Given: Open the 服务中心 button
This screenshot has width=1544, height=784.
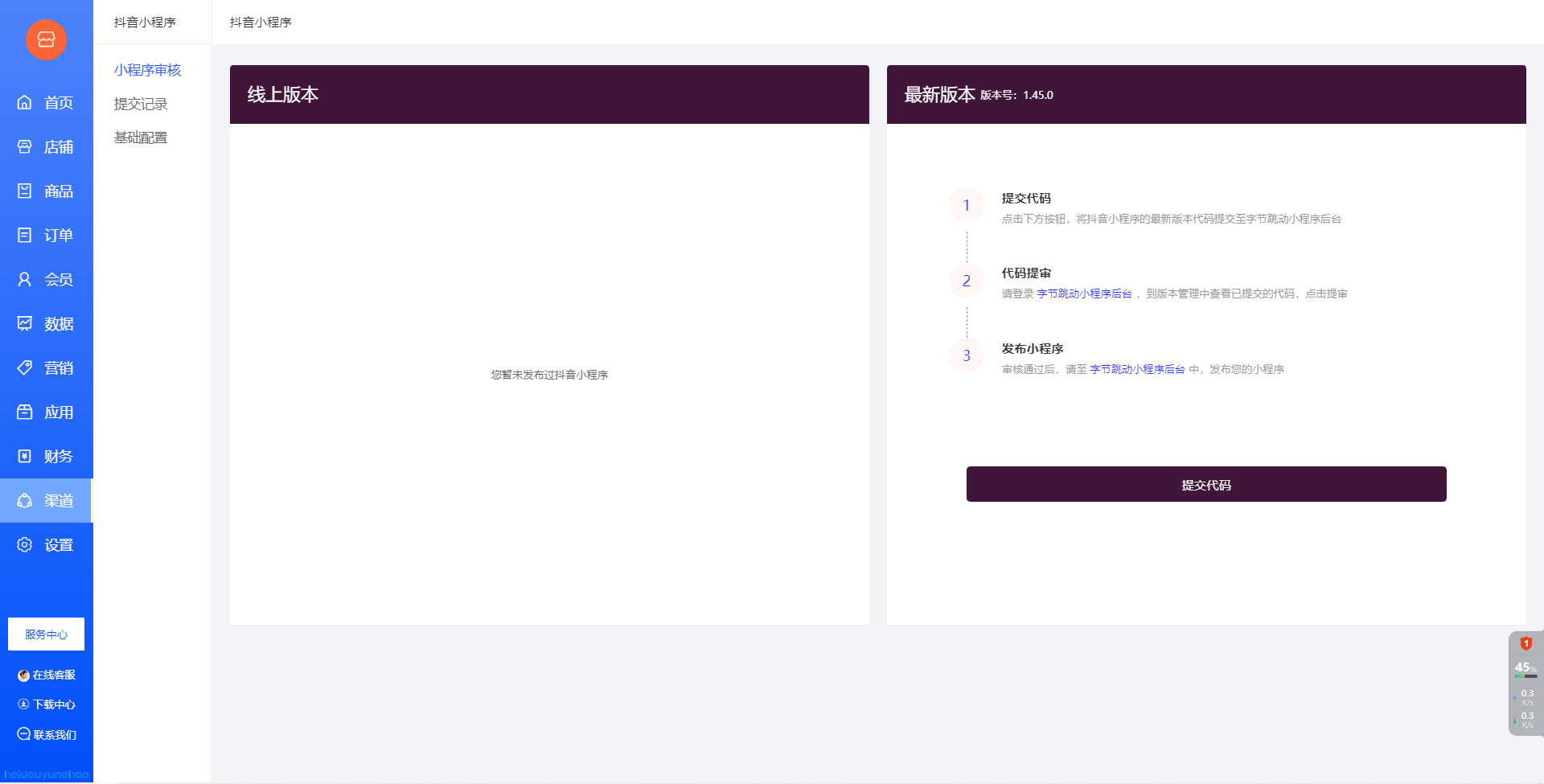Looking at the screenshot, I should (x=46, y=634).
